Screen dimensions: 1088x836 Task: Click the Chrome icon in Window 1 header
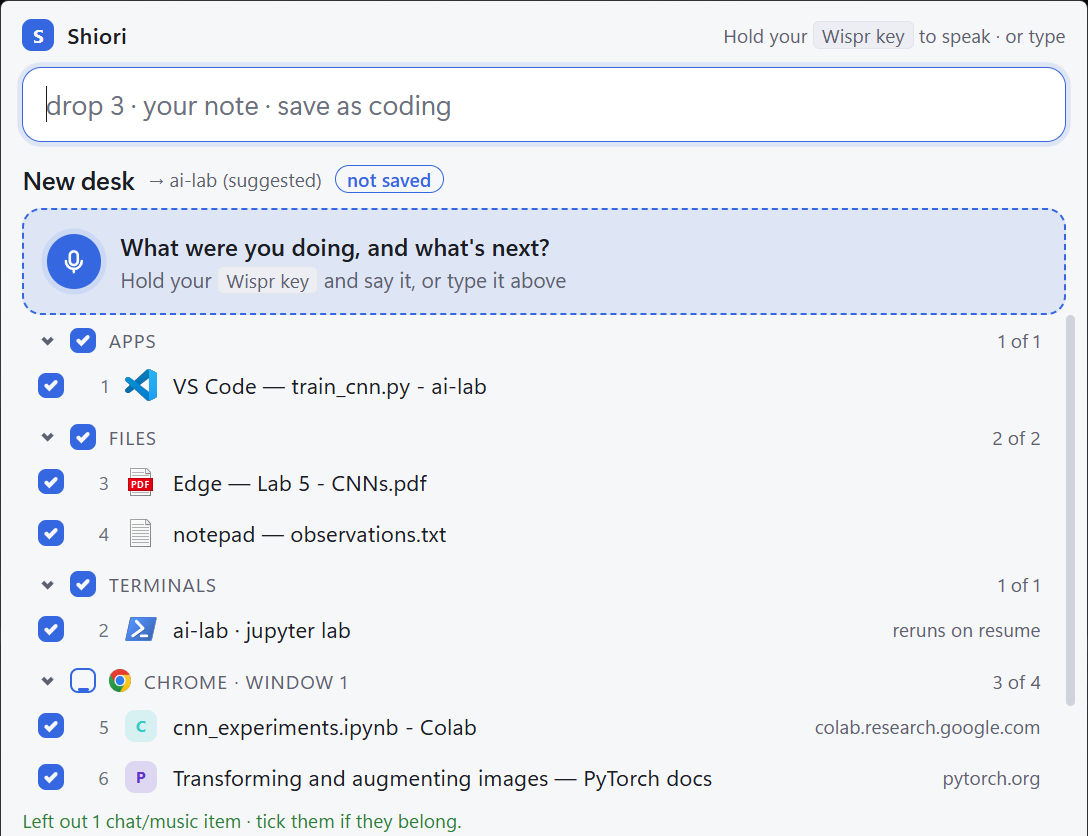click(x=120, y=681)
